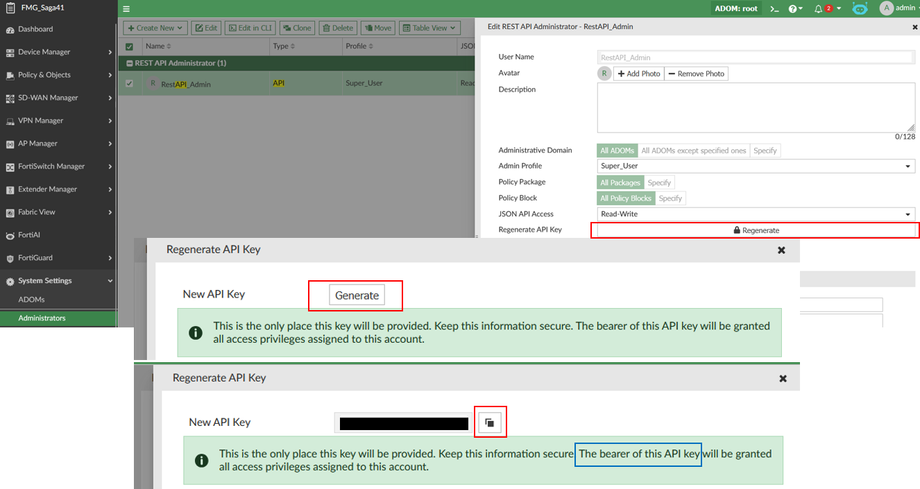The image size is (920, 489).
Task: Open the Create New dropdown
Action: tap(155, 28)
